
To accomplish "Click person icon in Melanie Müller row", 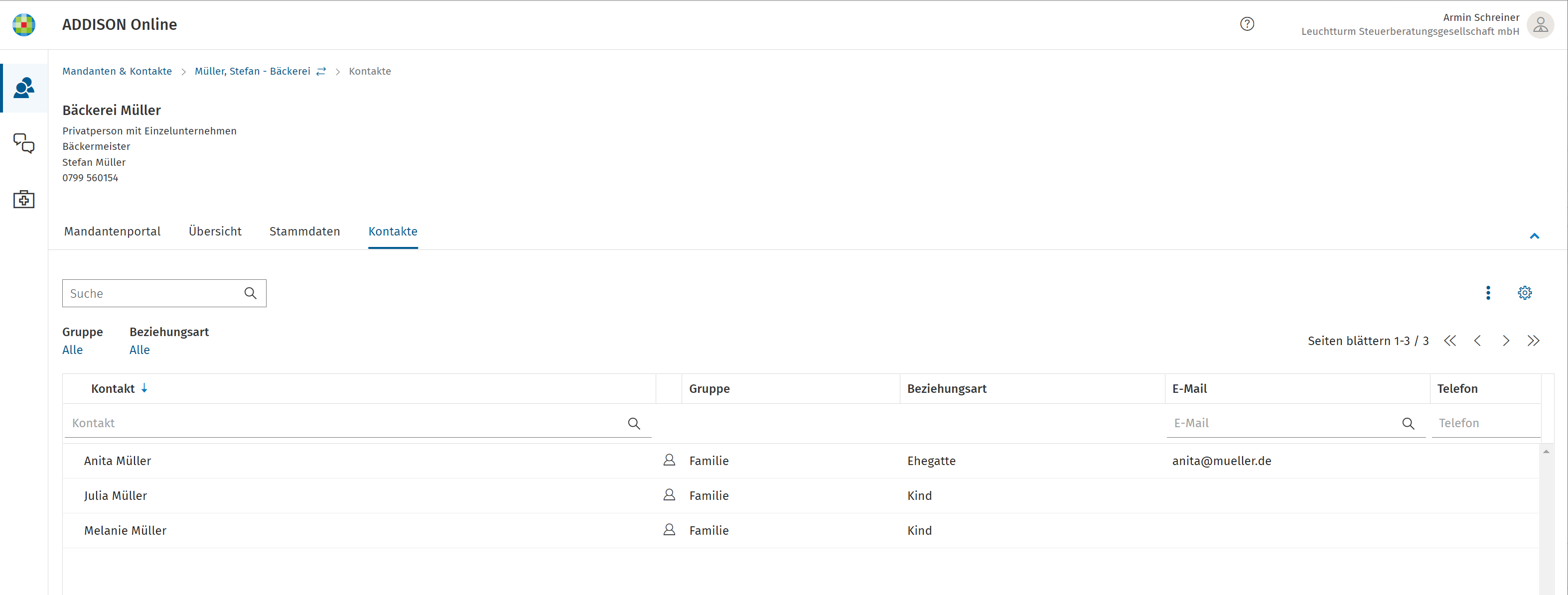I will 669,530.
